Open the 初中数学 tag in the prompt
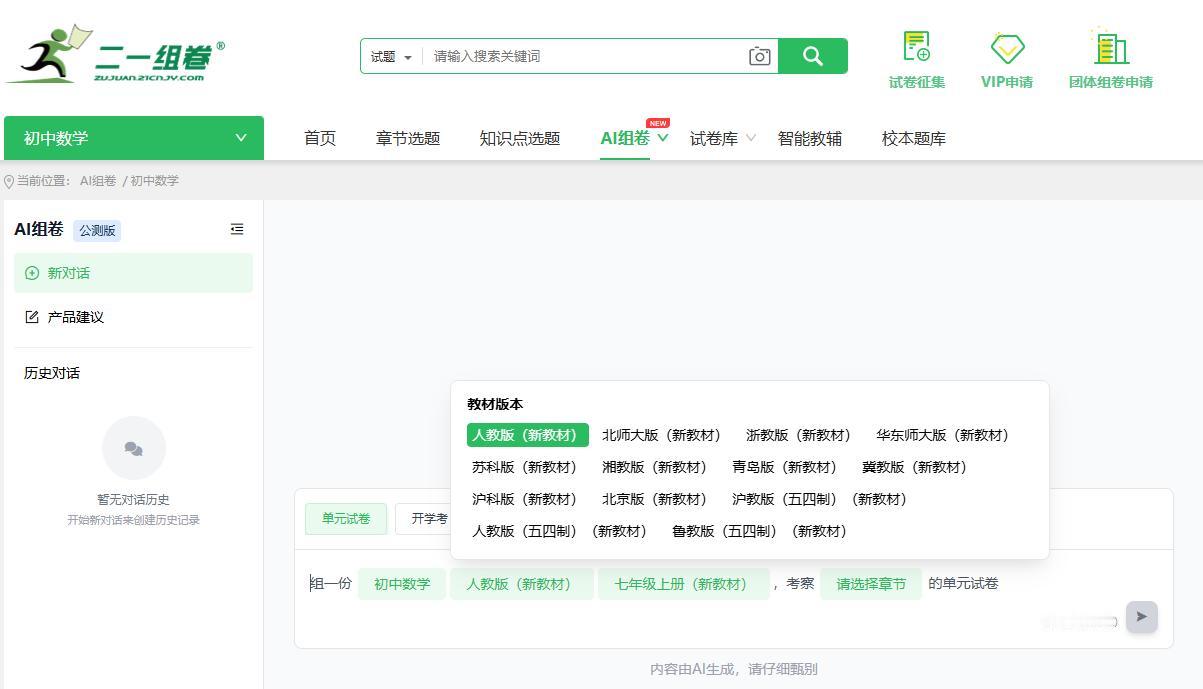 coord(402,584)
